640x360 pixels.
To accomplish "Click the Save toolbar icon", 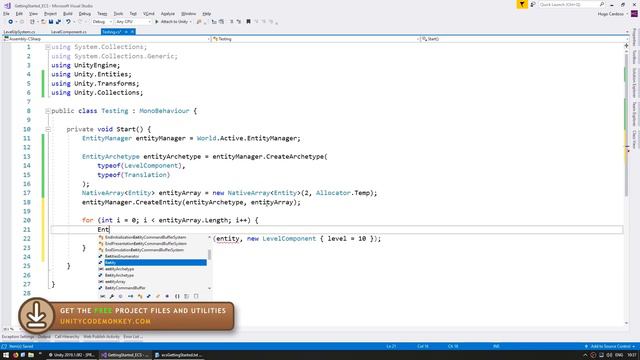I will click(x=51, y=22).
